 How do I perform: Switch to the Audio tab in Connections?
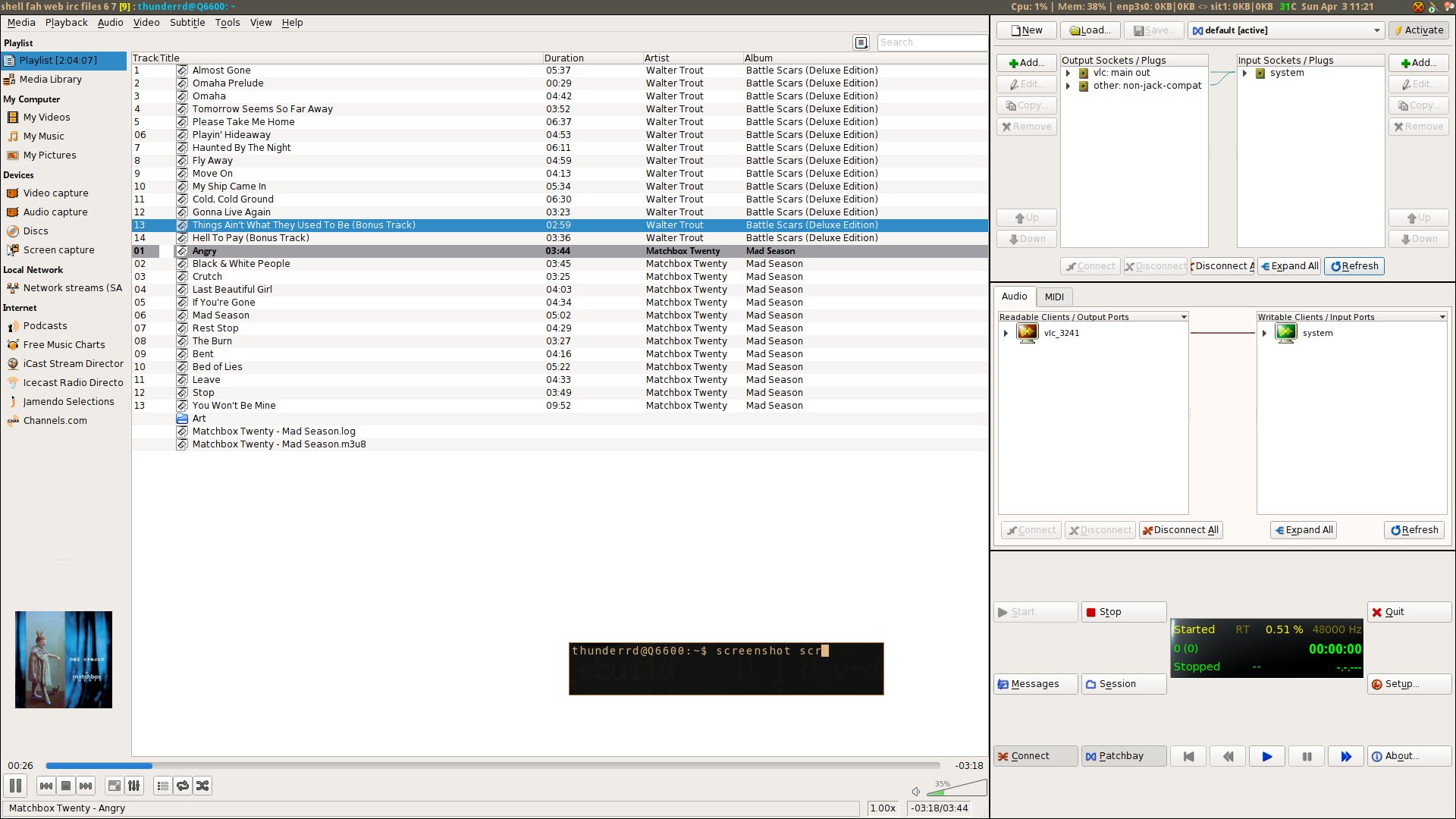tap(1014, 297)
